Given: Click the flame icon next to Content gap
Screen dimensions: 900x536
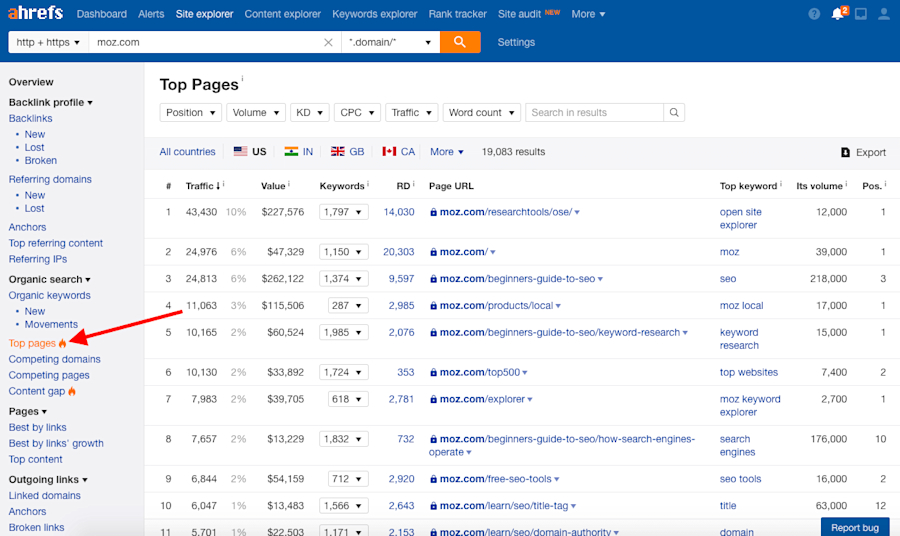Looking at the screenshot, I should pyautogui.click(x=72, y=391).
